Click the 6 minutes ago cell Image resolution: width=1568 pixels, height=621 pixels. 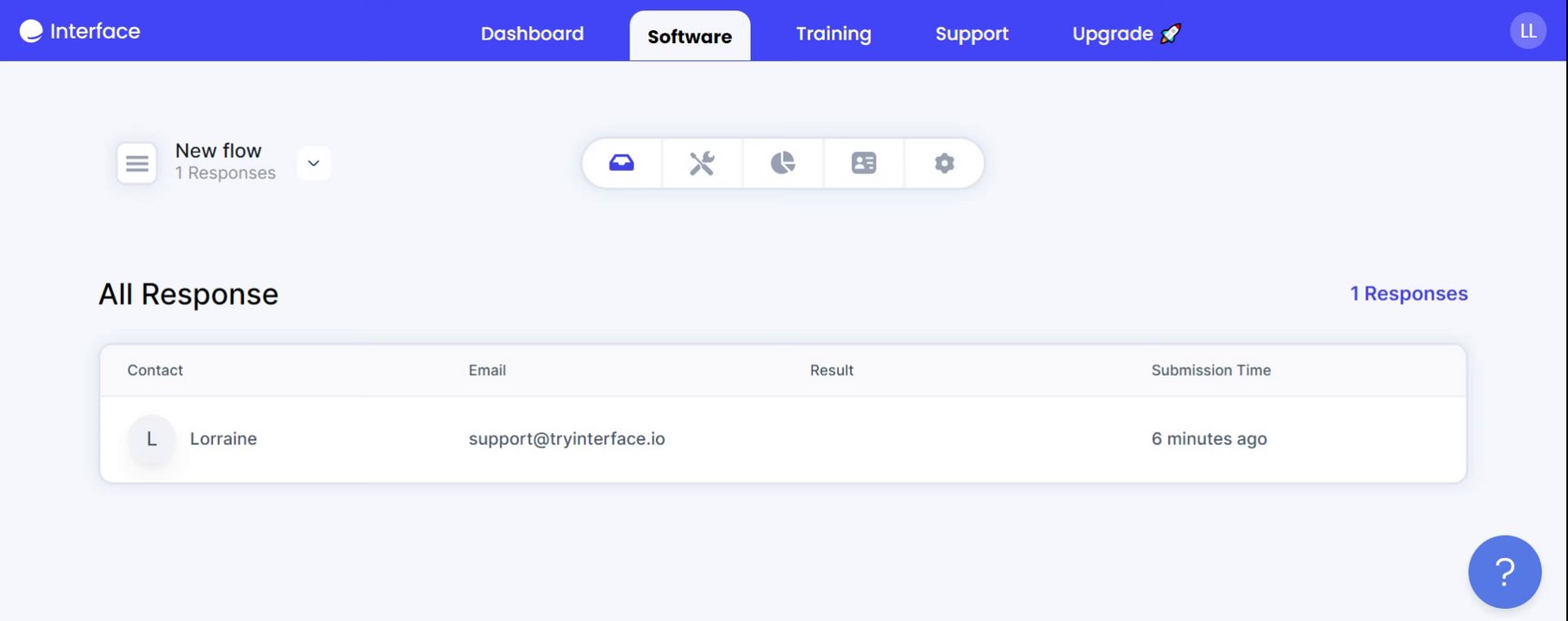coord(1209,439)
